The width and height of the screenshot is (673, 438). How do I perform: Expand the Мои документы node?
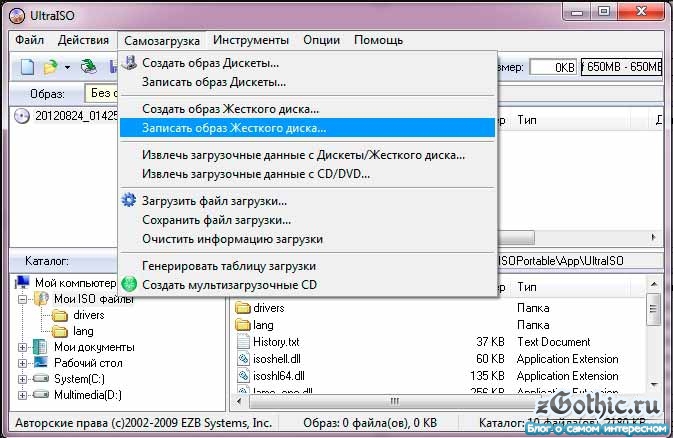click(x=22, y=347)
